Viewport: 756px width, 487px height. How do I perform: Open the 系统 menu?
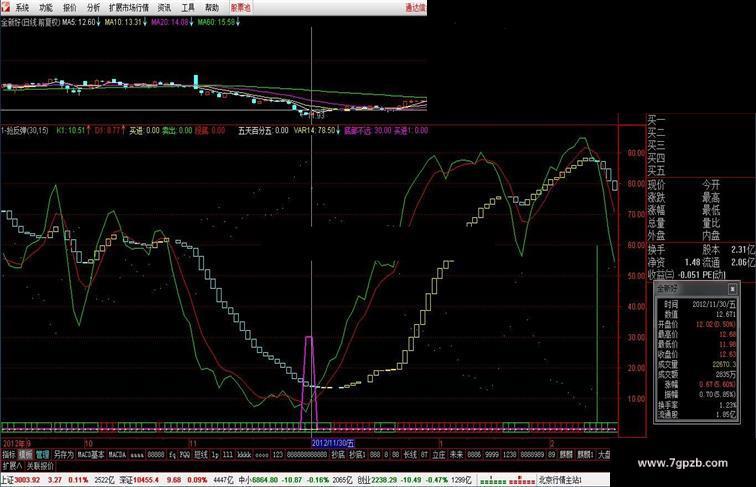coord(23,7)
